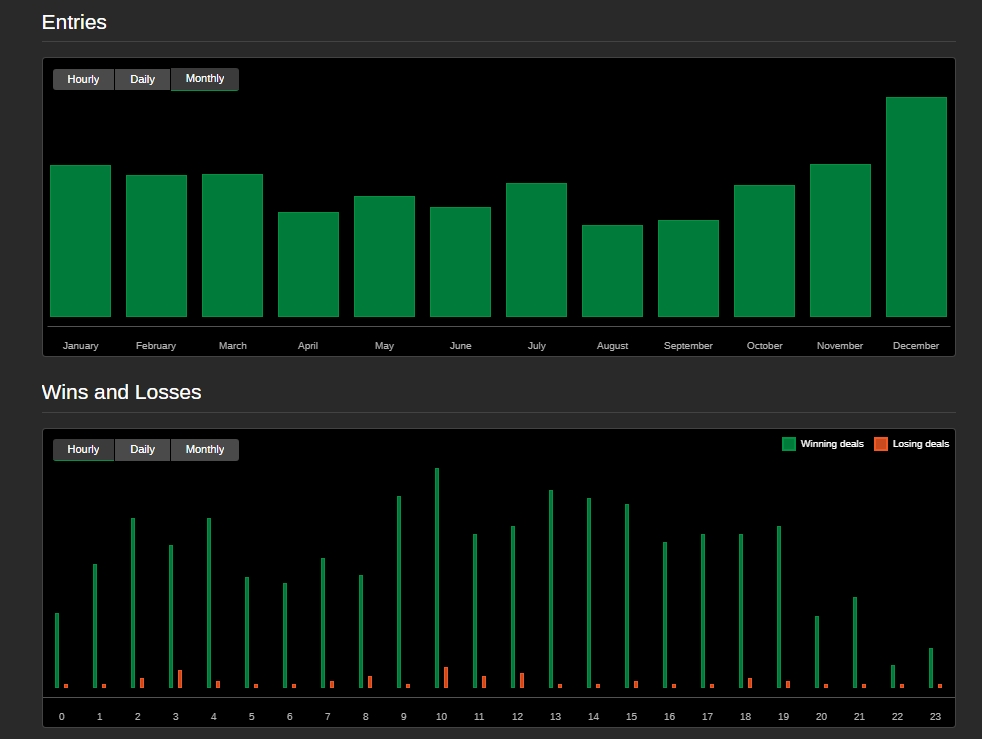This screenshot has height=739, width=982.
Task: Switch Entries chart to Hourly view
Action: click(x=83, y=79)
